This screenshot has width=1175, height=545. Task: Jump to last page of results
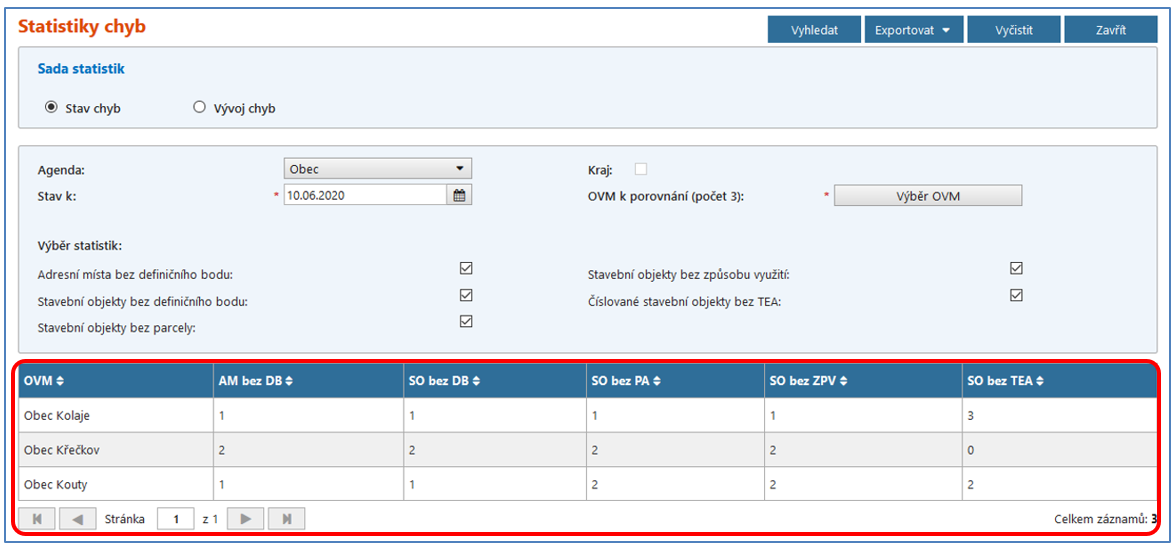coord(287,519)
